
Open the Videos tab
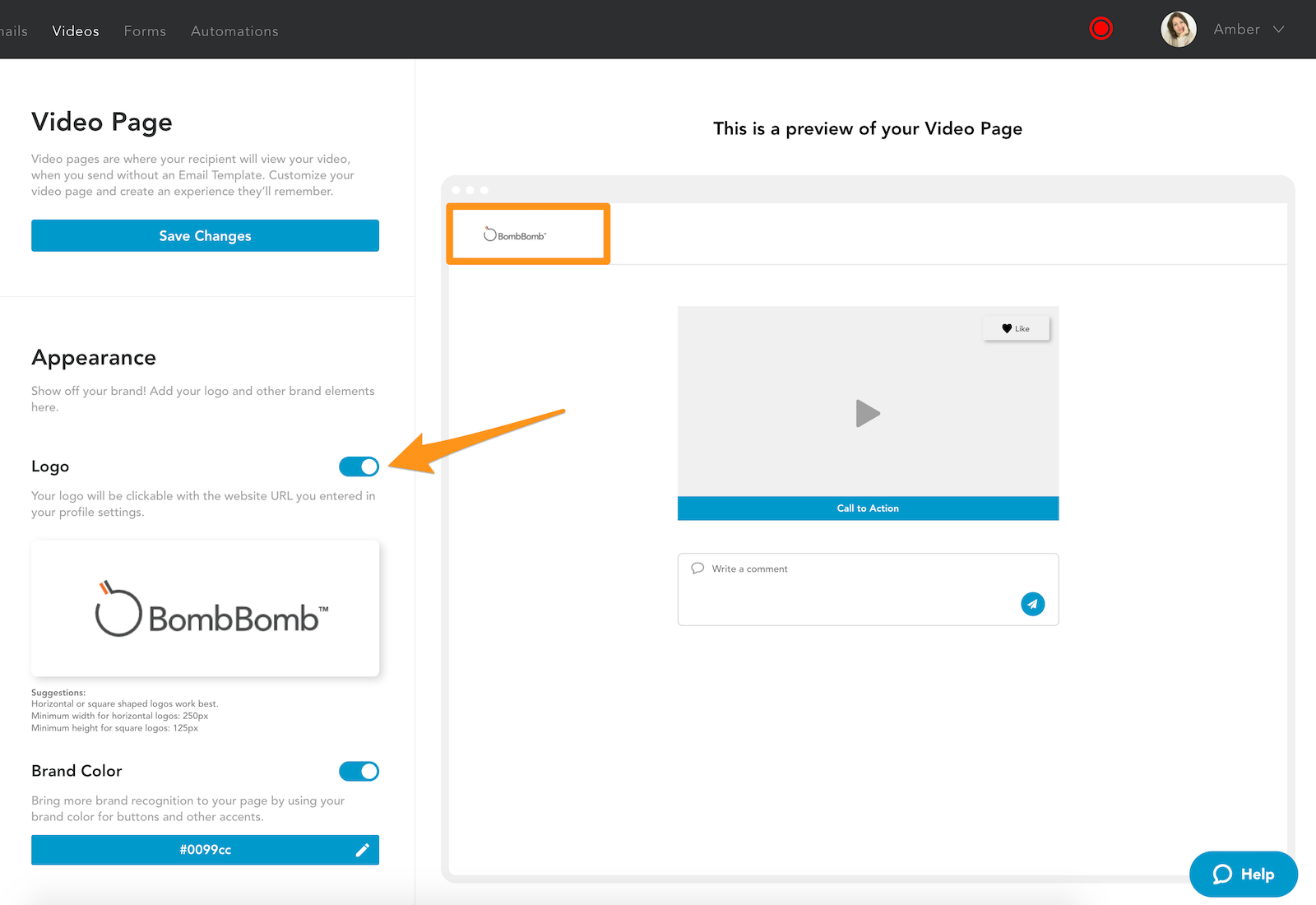(x=76, y=30)
